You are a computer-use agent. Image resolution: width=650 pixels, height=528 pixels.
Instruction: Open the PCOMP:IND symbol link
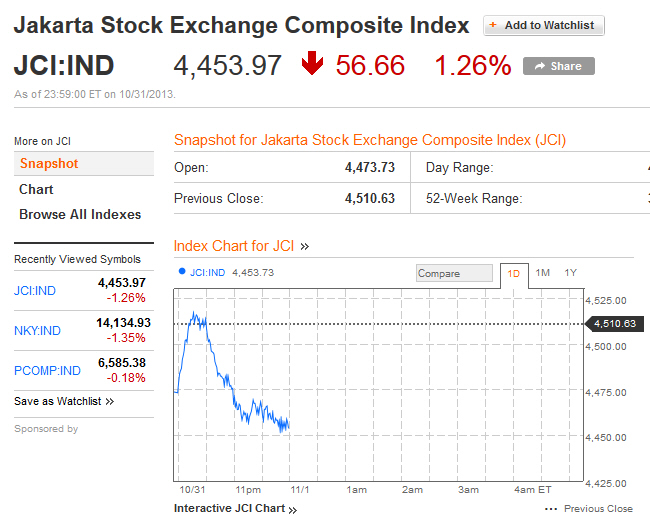[x=47, y=371]
